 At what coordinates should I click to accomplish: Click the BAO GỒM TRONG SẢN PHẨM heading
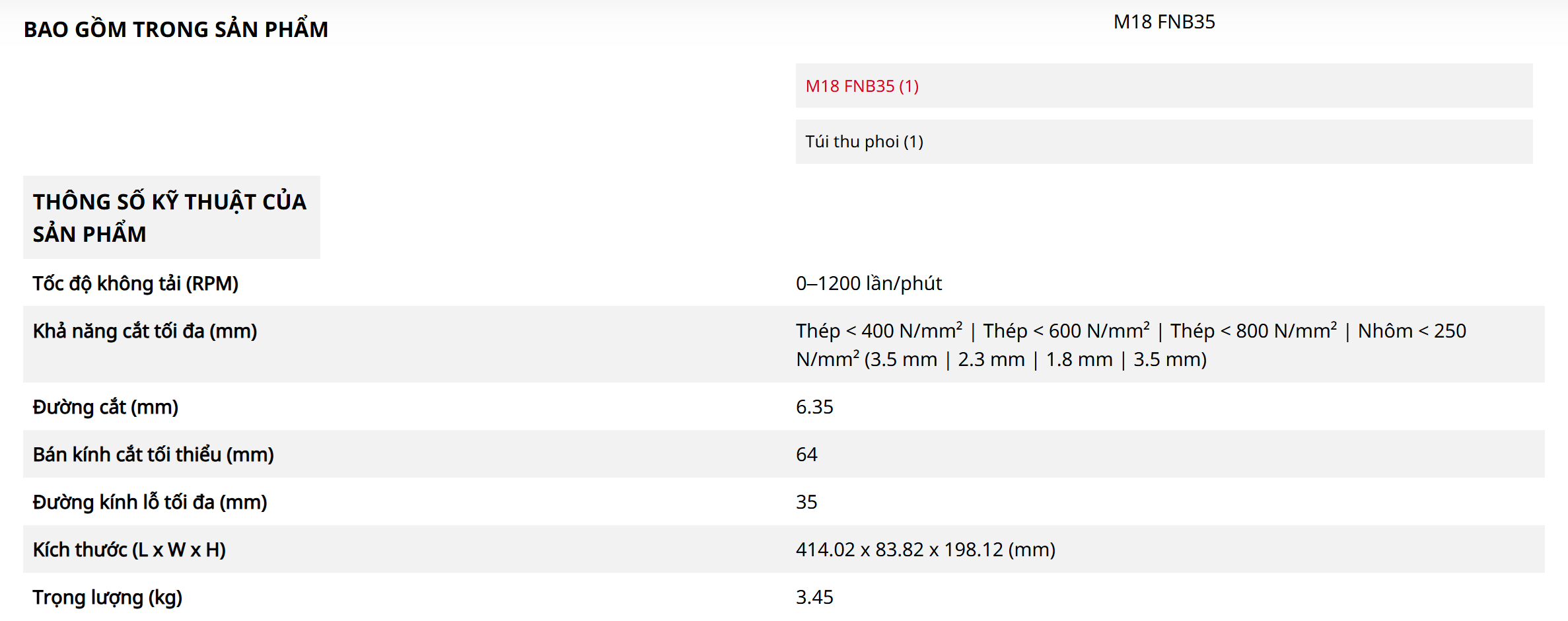point(176,30)
